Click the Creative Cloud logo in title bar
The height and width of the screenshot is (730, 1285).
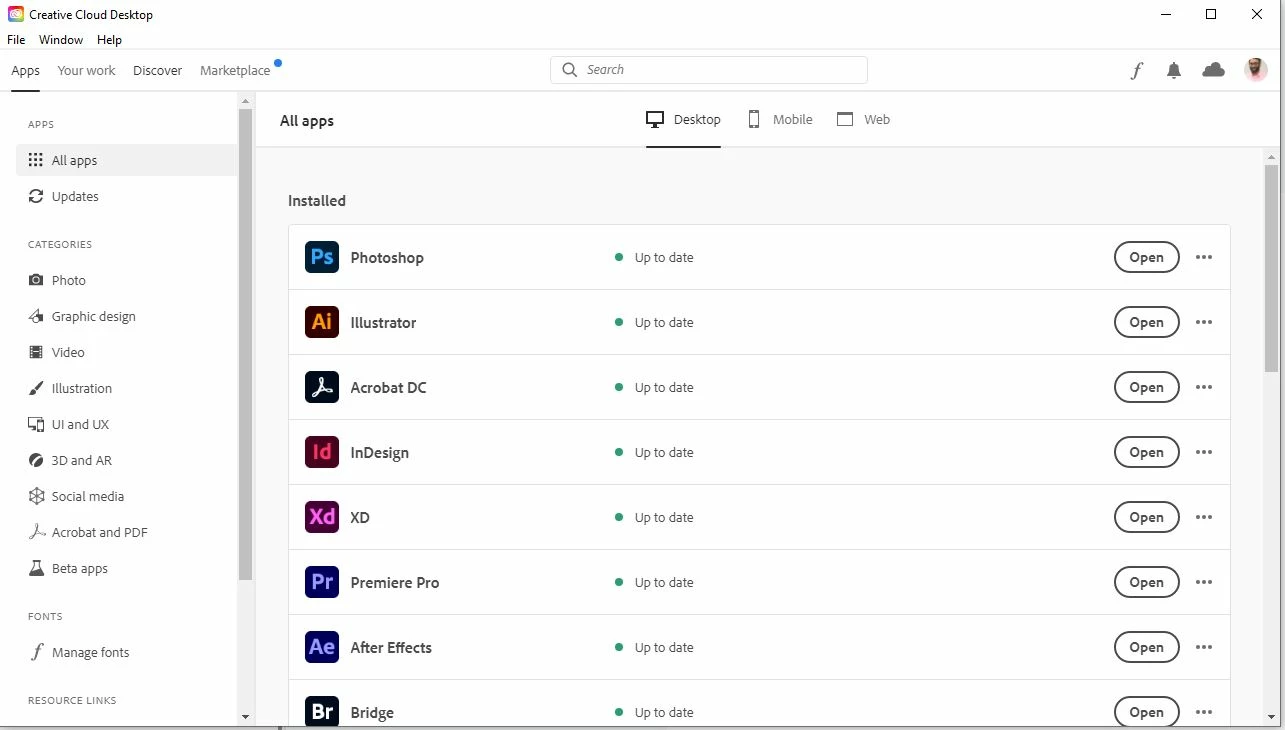click(16, 14)
